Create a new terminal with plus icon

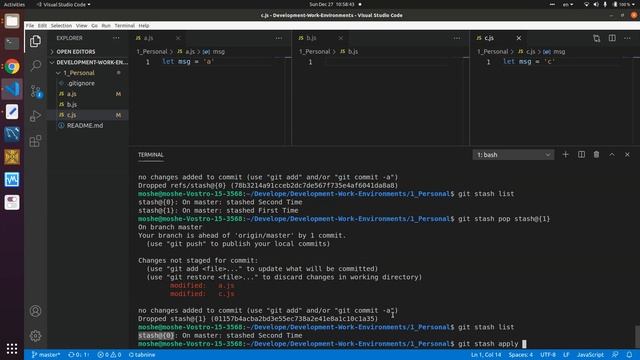click(565, 155)
